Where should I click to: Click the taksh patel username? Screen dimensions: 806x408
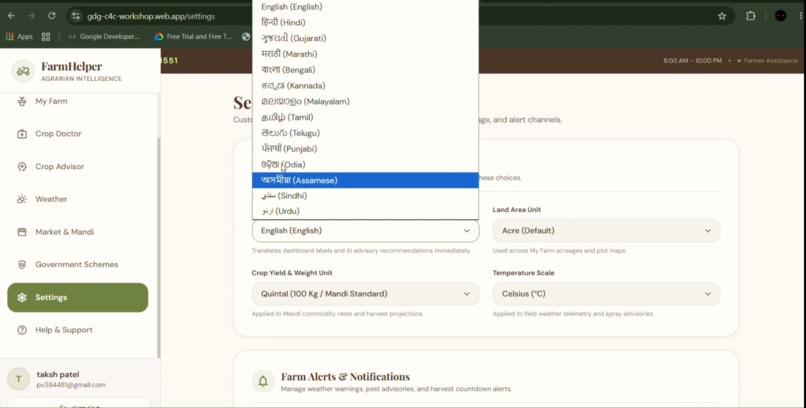58,375
